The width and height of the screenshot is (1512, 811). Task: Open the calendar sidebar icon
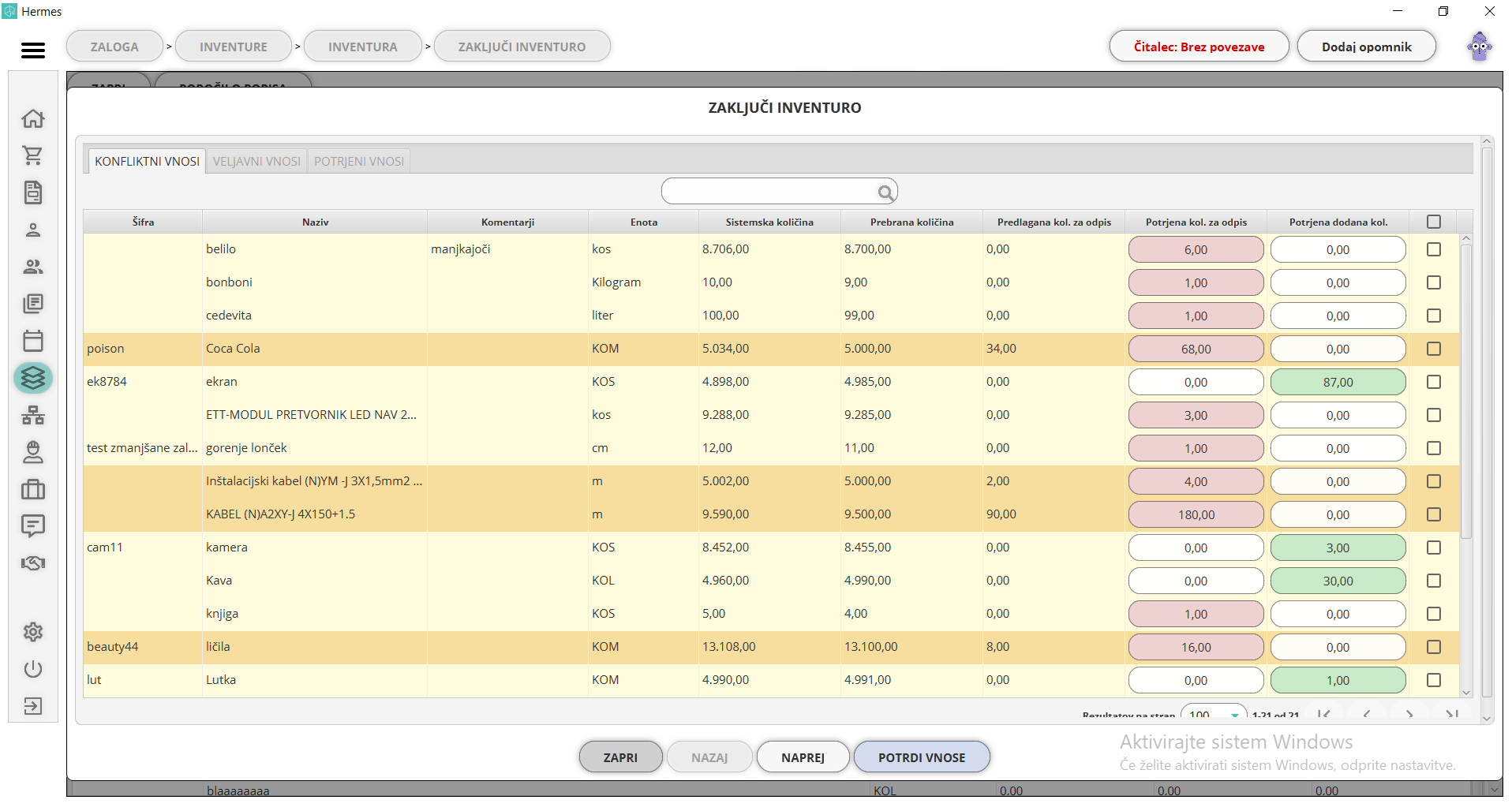33,341
